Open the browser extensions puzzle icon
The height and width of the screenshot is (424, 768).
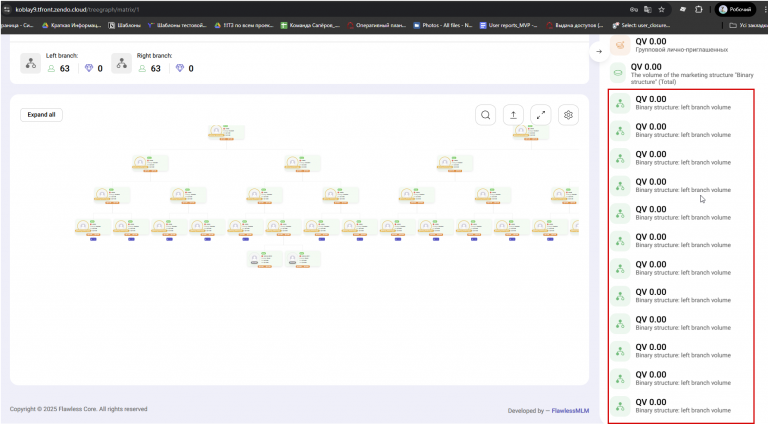tap(699, 9)
